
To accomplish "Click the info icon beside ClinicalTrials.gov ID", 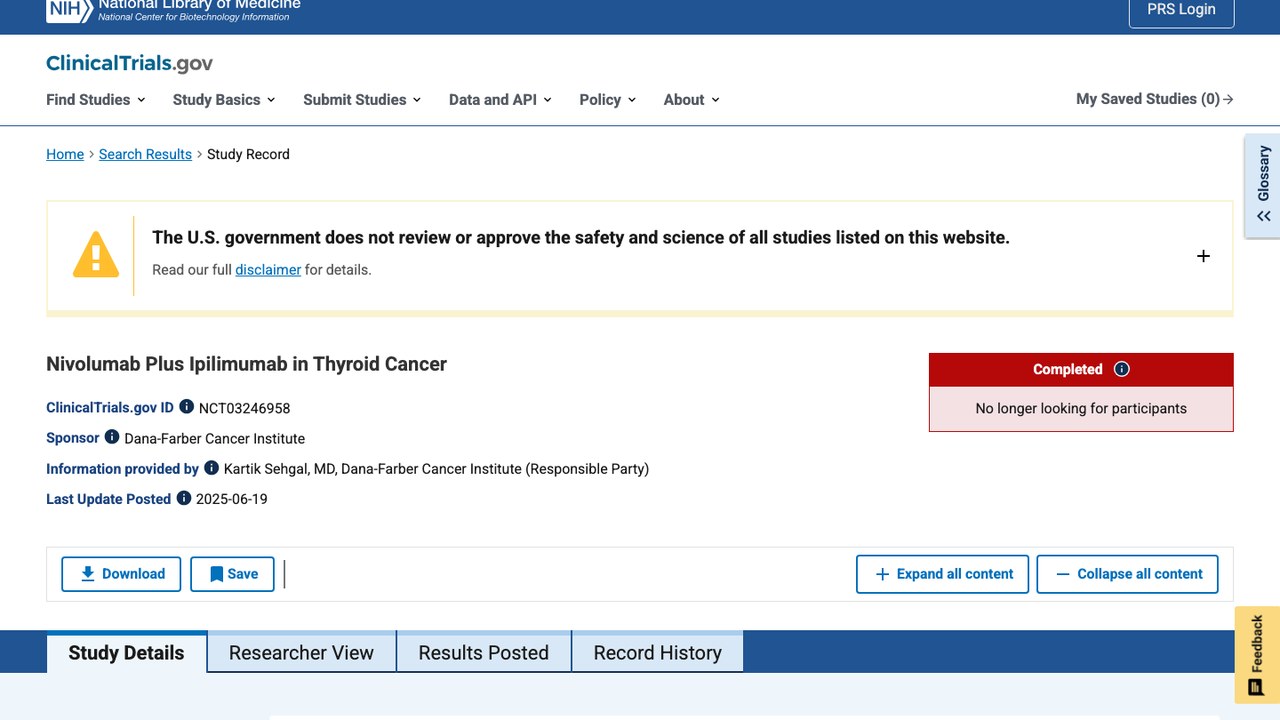I will click(x=187, y=407).
